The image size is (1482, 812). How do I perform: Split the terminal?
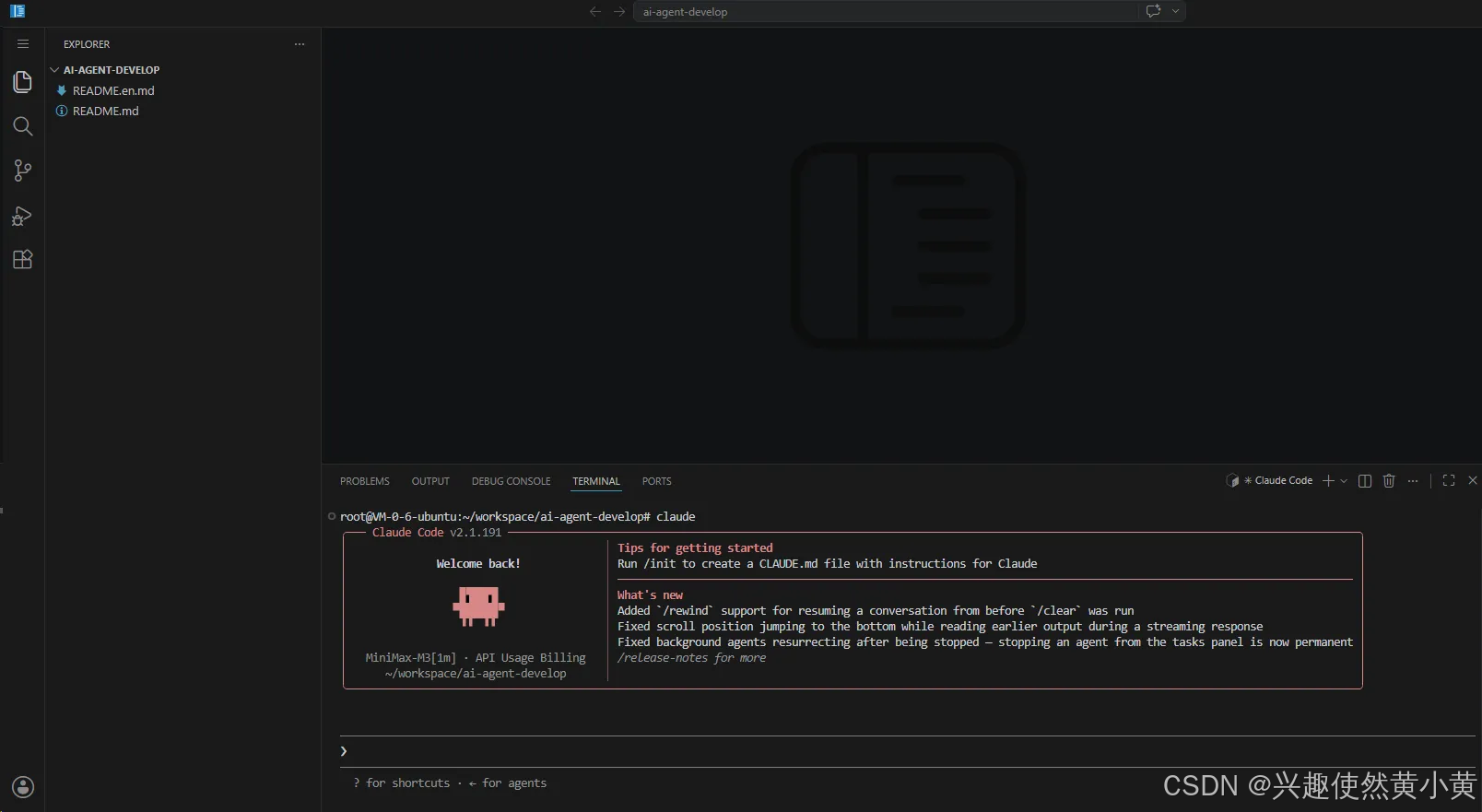tap(1365, 480)
